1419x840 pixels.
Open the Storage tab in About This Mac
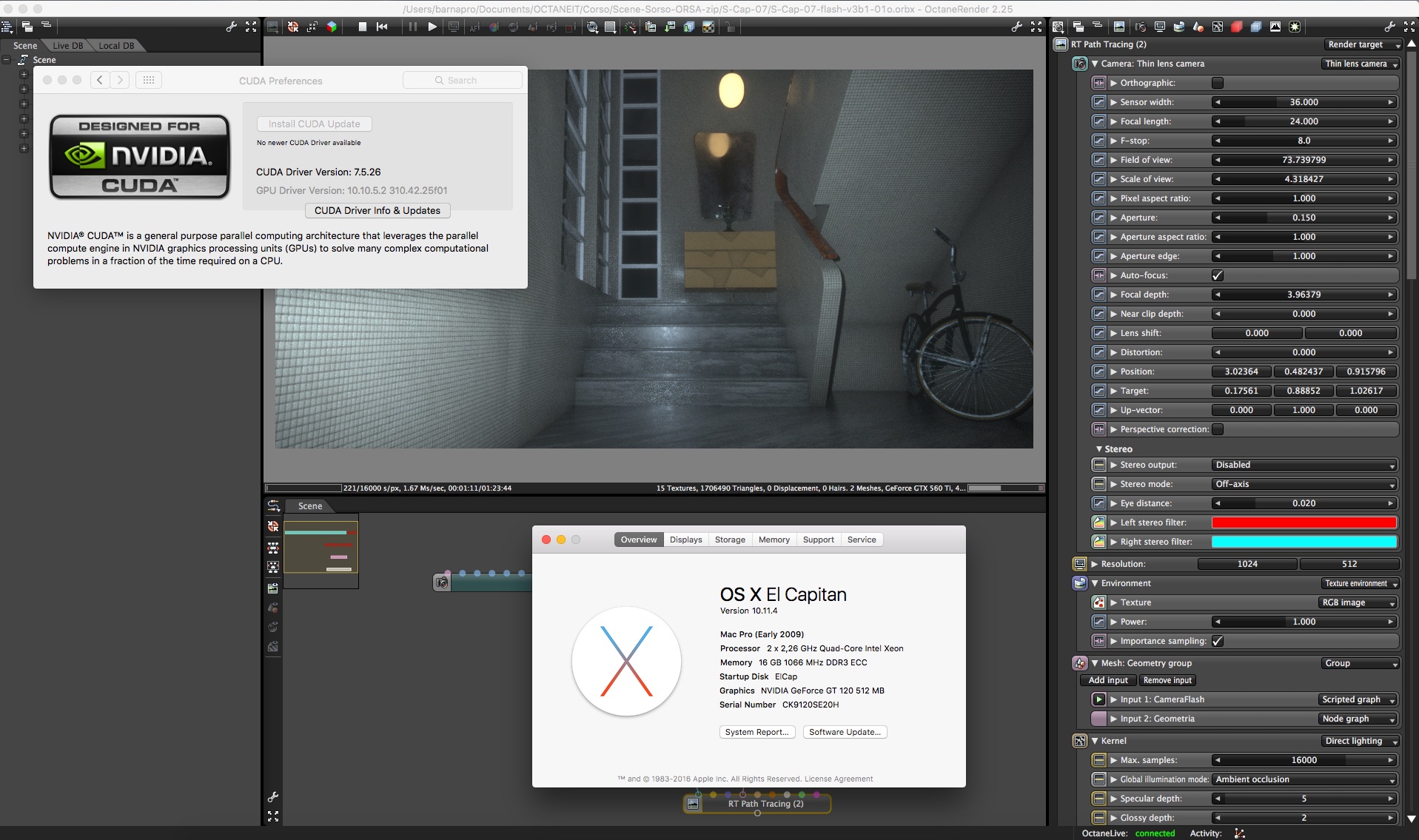730,540
